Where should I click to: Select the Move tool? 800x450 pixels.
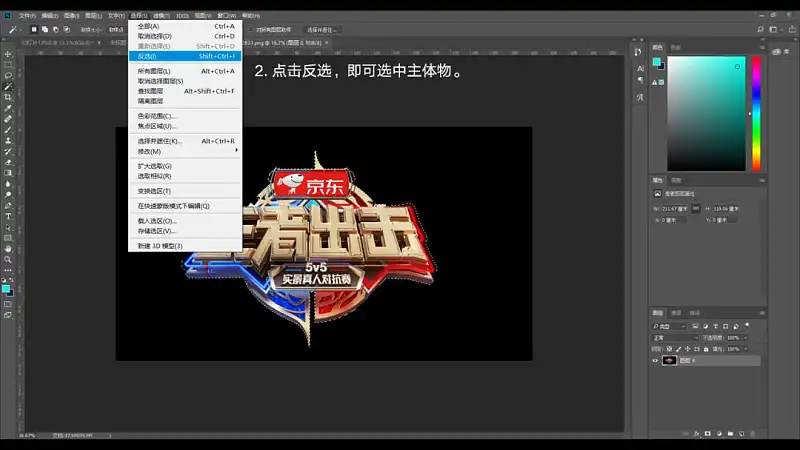[8, 54]
